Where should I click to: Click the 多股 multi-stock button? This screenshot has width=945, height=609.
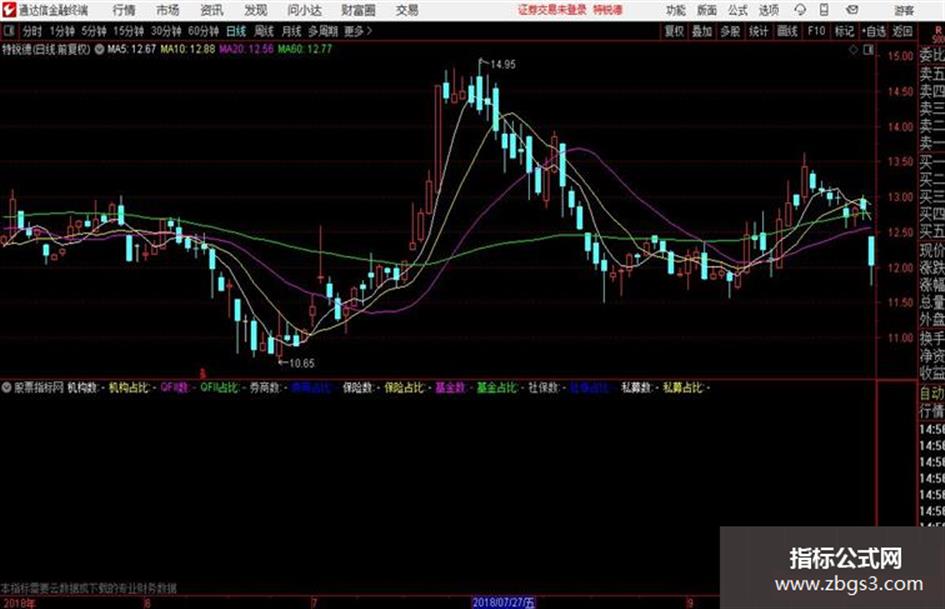click(x=730, y=31)
